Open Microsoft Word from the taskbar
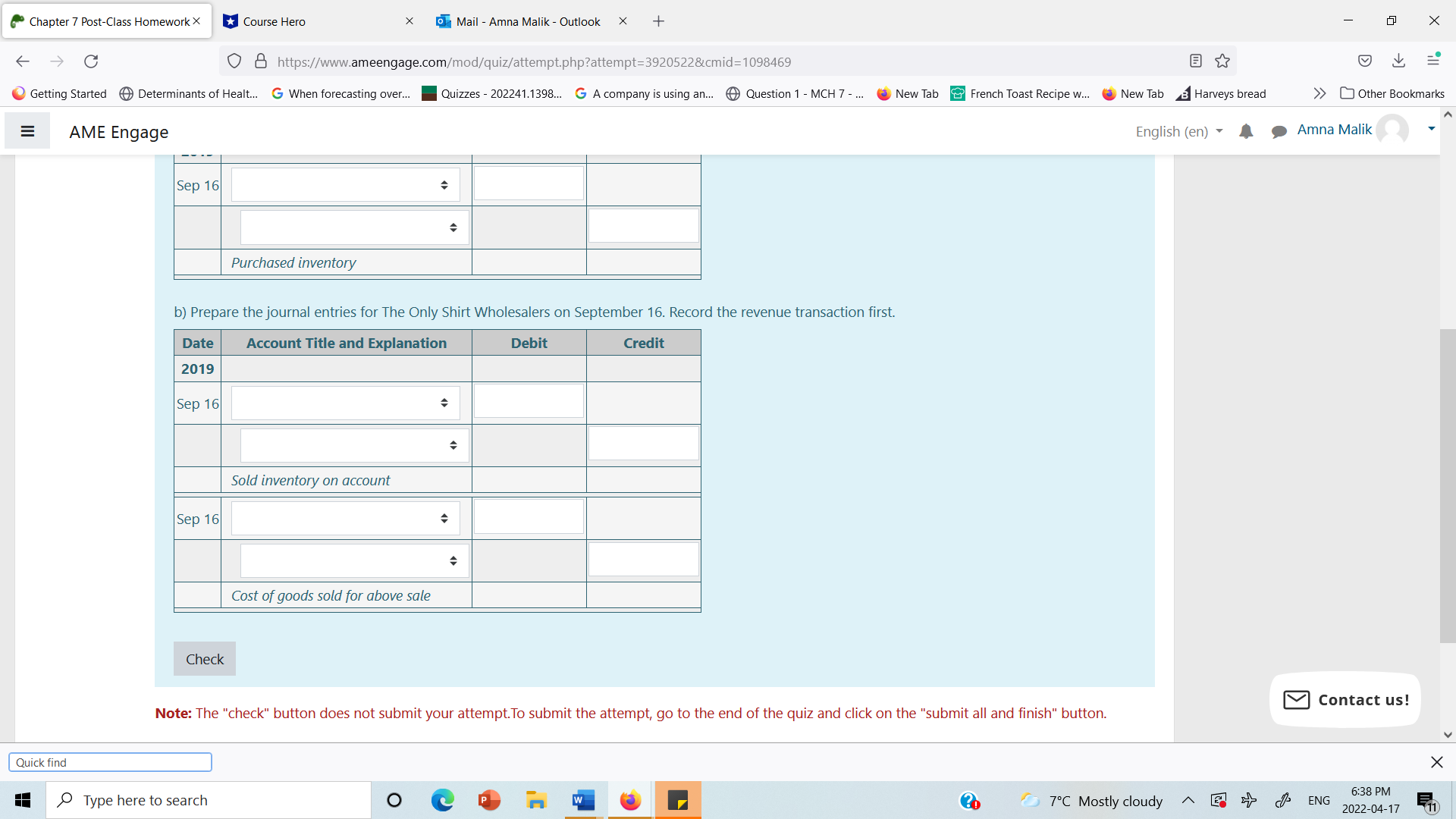This screenshot has height=819, width=1456. (x=583, y=800)
